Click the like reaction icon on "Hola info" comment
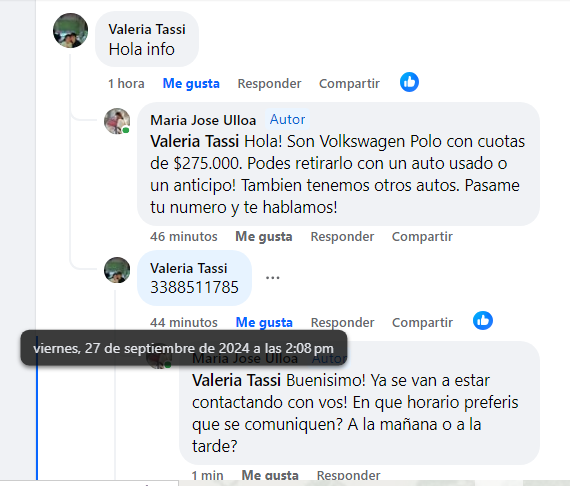Viewport: 570px width, 486px height. (409, 82)
